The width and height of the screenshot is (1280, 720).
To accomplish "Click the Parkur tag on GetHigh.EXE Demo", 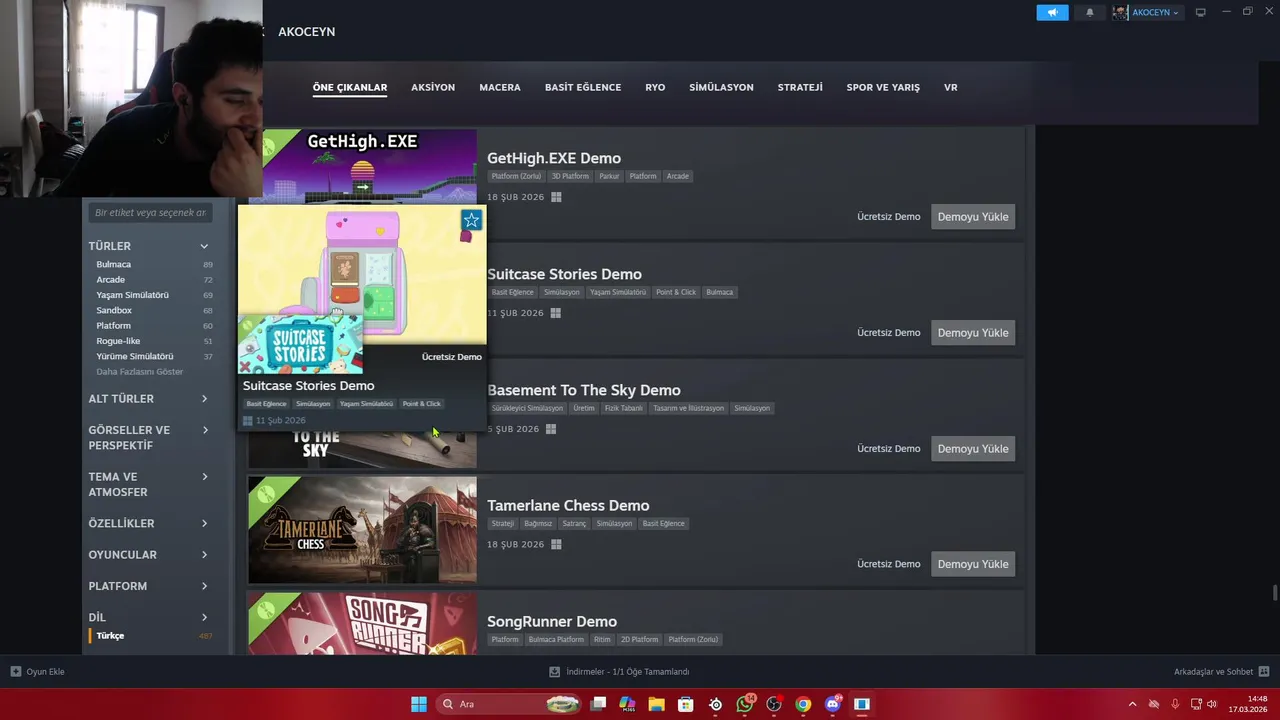I will (x=609, y=176).
